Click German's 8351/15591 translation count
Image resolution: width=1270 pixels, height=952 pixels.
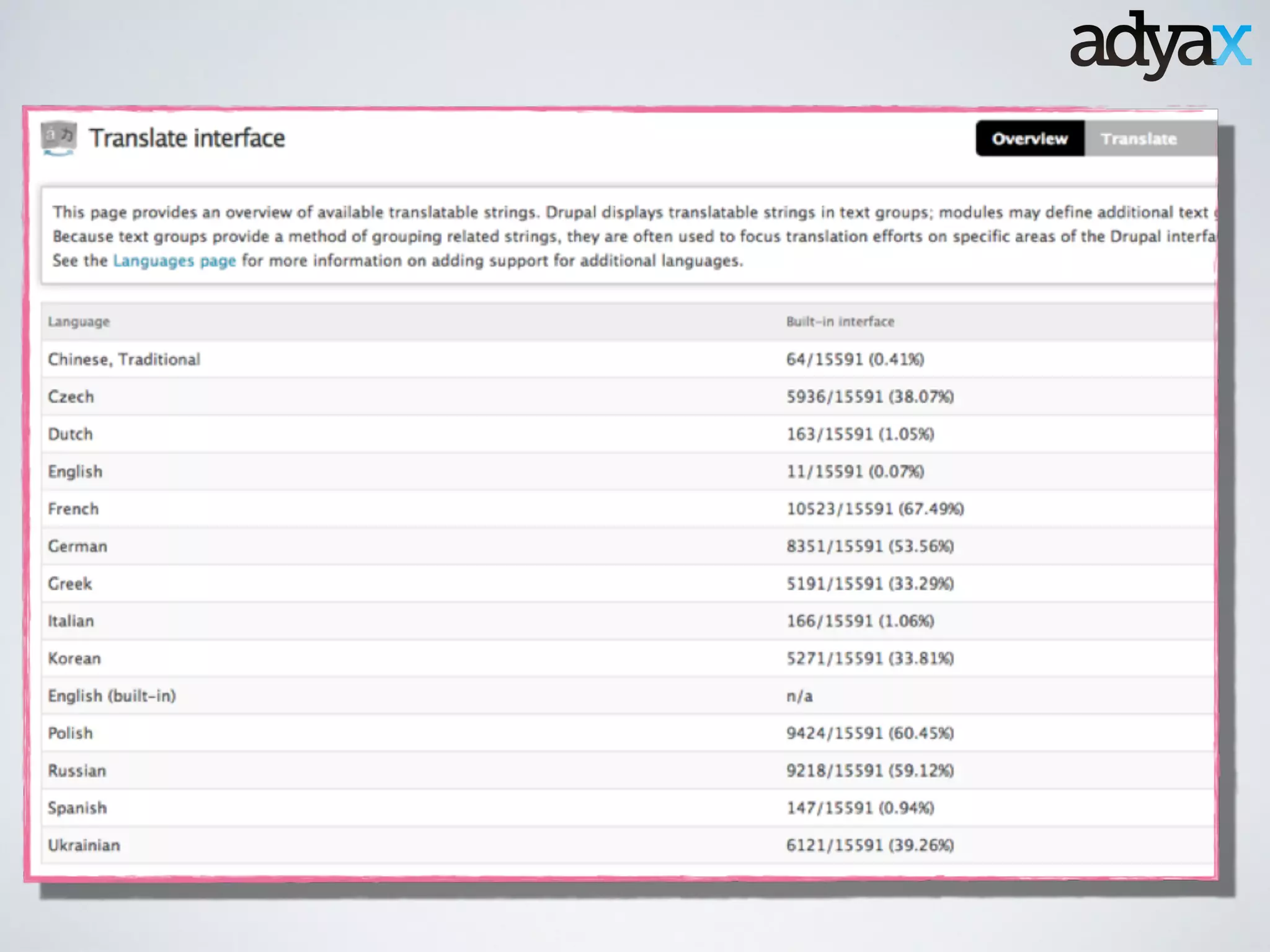[869, 547]
